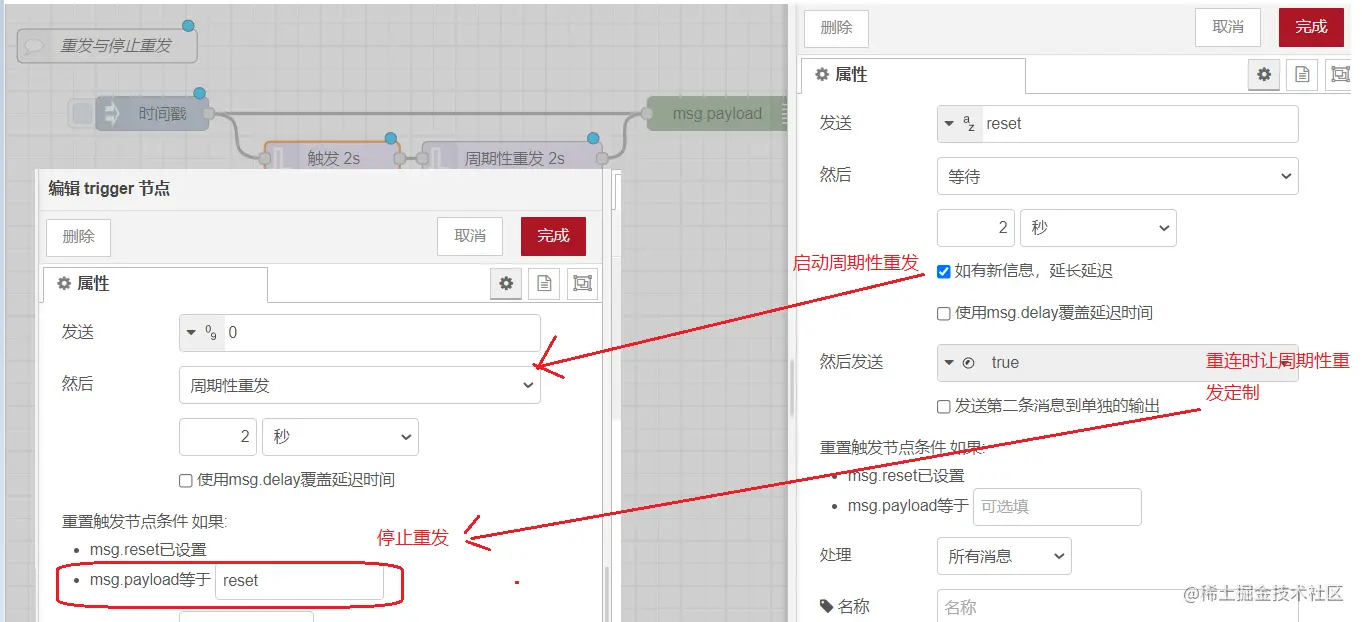Select the 重发与停止重发 comment node

(107, 46)
